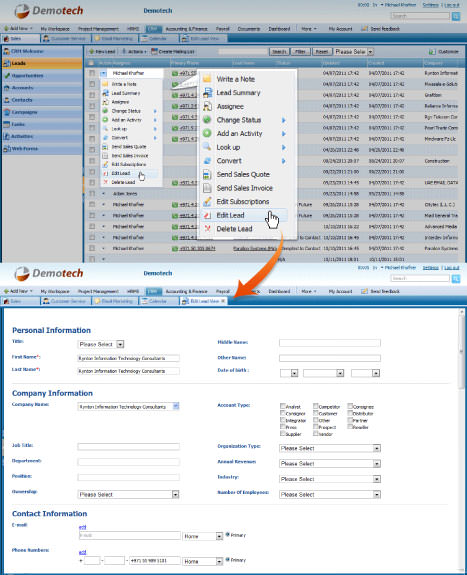Check the Consignee account type
Image resolution: width=467 pixels, height=575 pixels.
350,406
